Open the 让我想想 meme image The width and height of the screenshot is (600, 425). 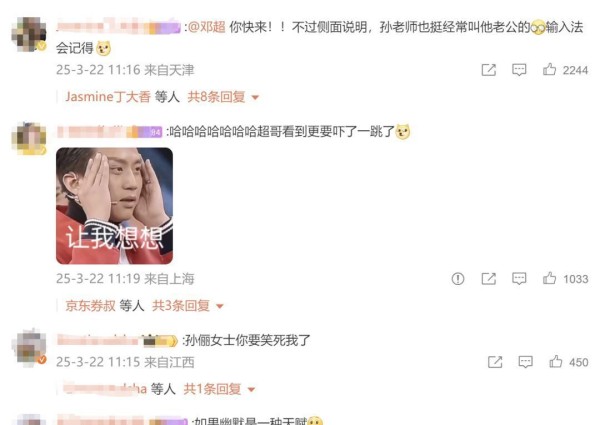(114, 206)
